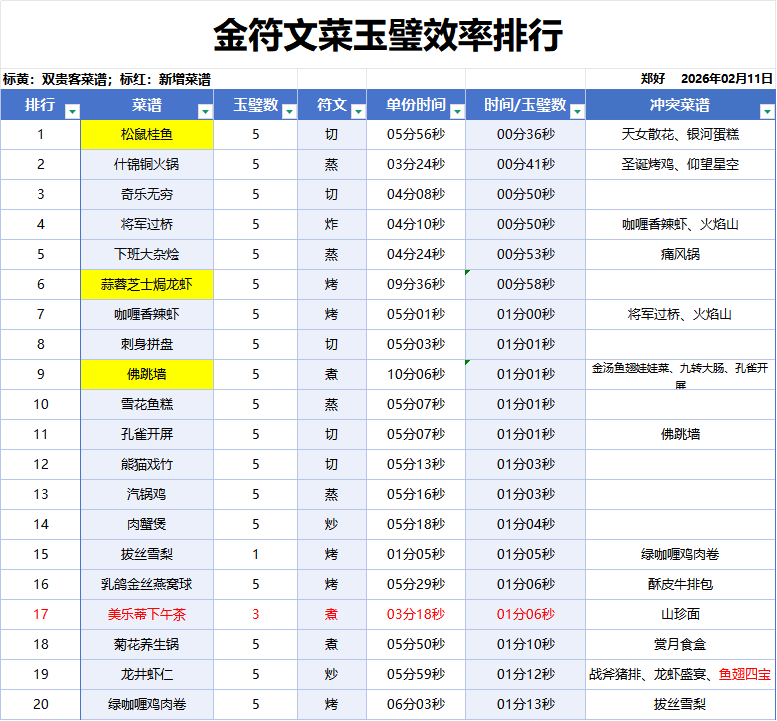Select 拔丝雪梨 in the 菜谱 column
This screenshot has width=777, height=721.
(x=147, y=555)
